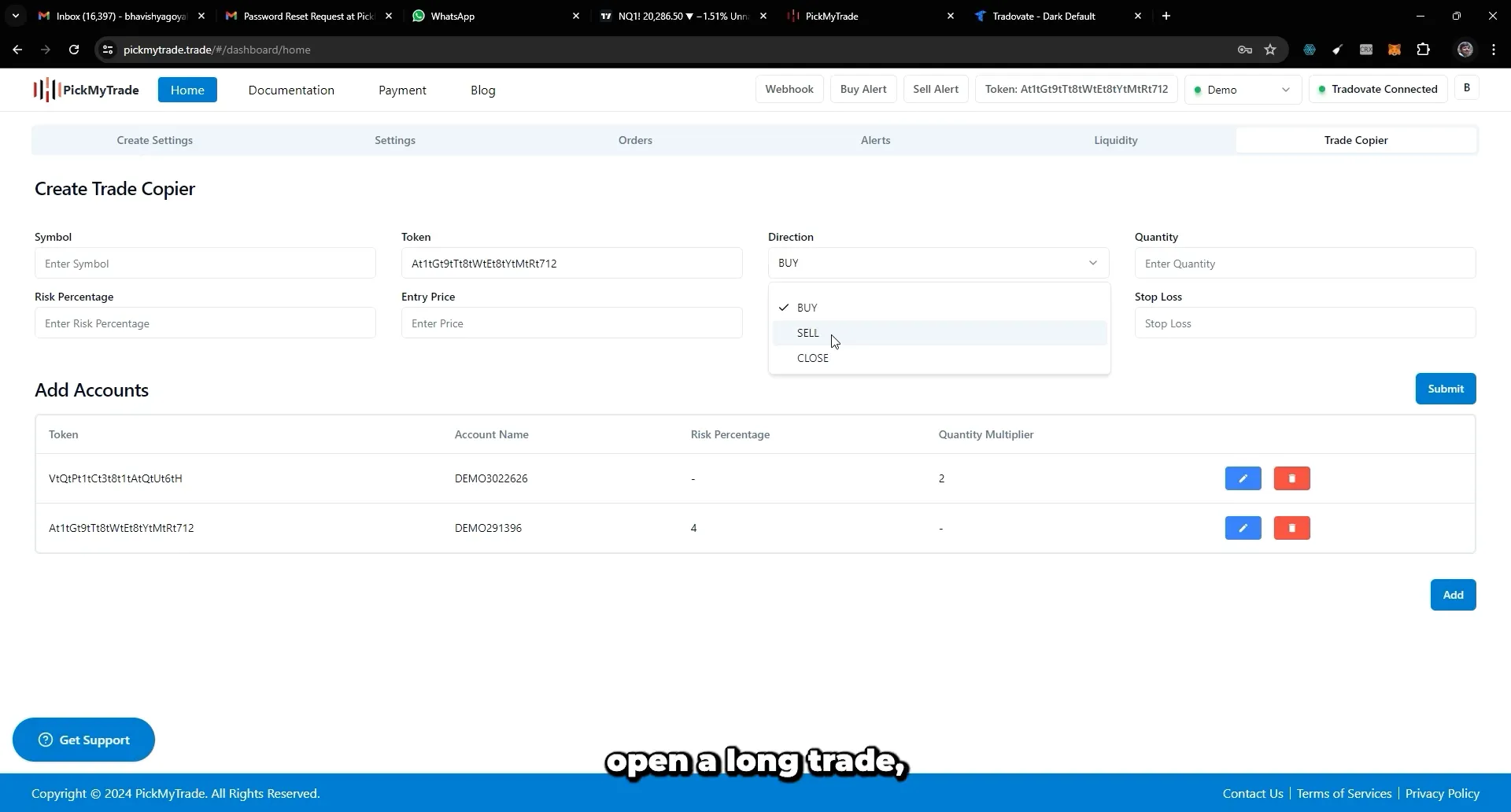Submit the trade copier form
This screenshot has width=1511, height=812.
point(1446,389)
